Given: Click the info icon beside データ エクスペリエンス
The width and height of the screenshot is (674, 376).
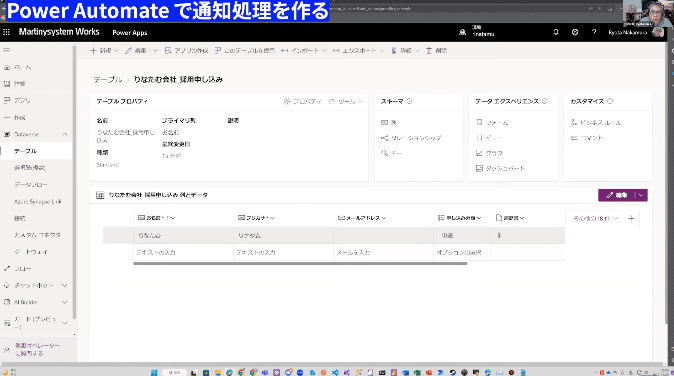Looking at the screenshot, I should pyautogui.click(x=545, y=101).
